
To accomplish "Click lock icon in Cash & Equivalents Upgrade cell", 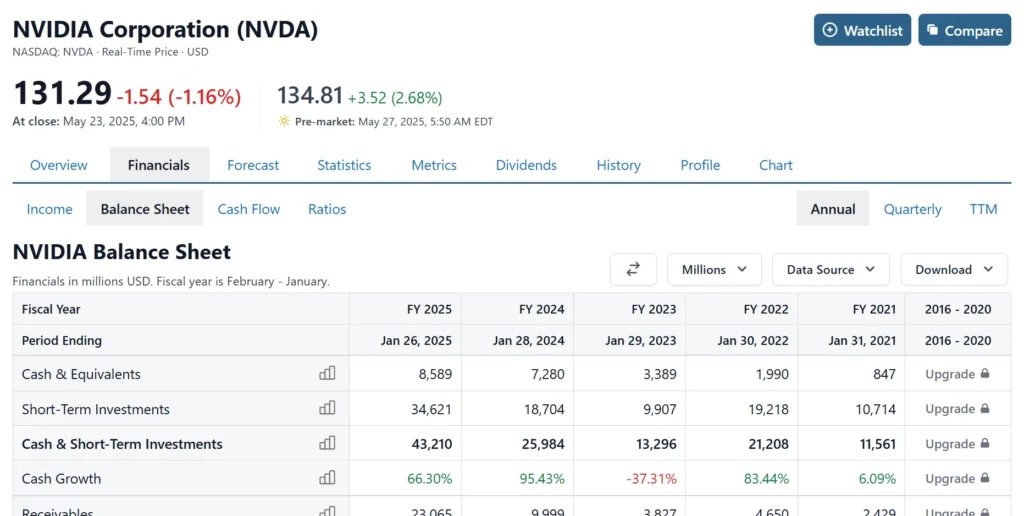I will (x=985, y=374).
